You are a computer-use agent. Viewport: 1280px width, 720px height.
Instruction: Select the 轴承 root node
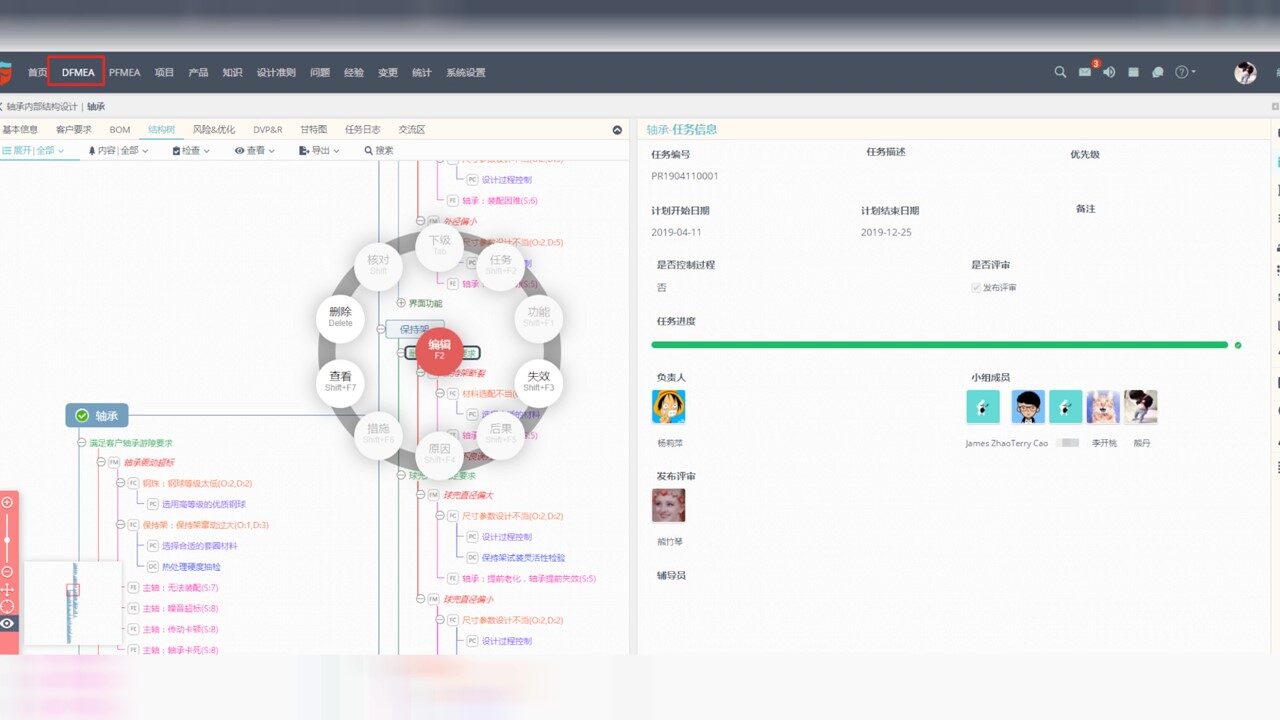(97, 415)
